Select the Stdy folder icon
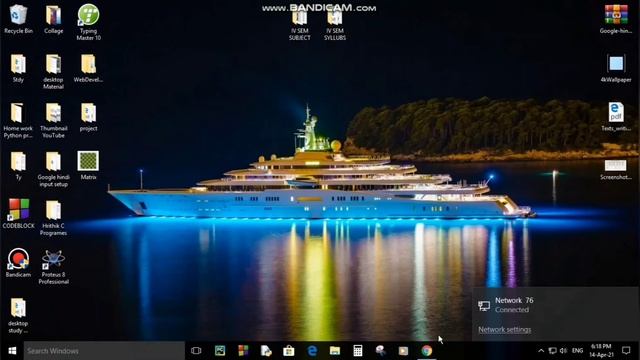The image size is (640, 360). (x=18, y=68)
